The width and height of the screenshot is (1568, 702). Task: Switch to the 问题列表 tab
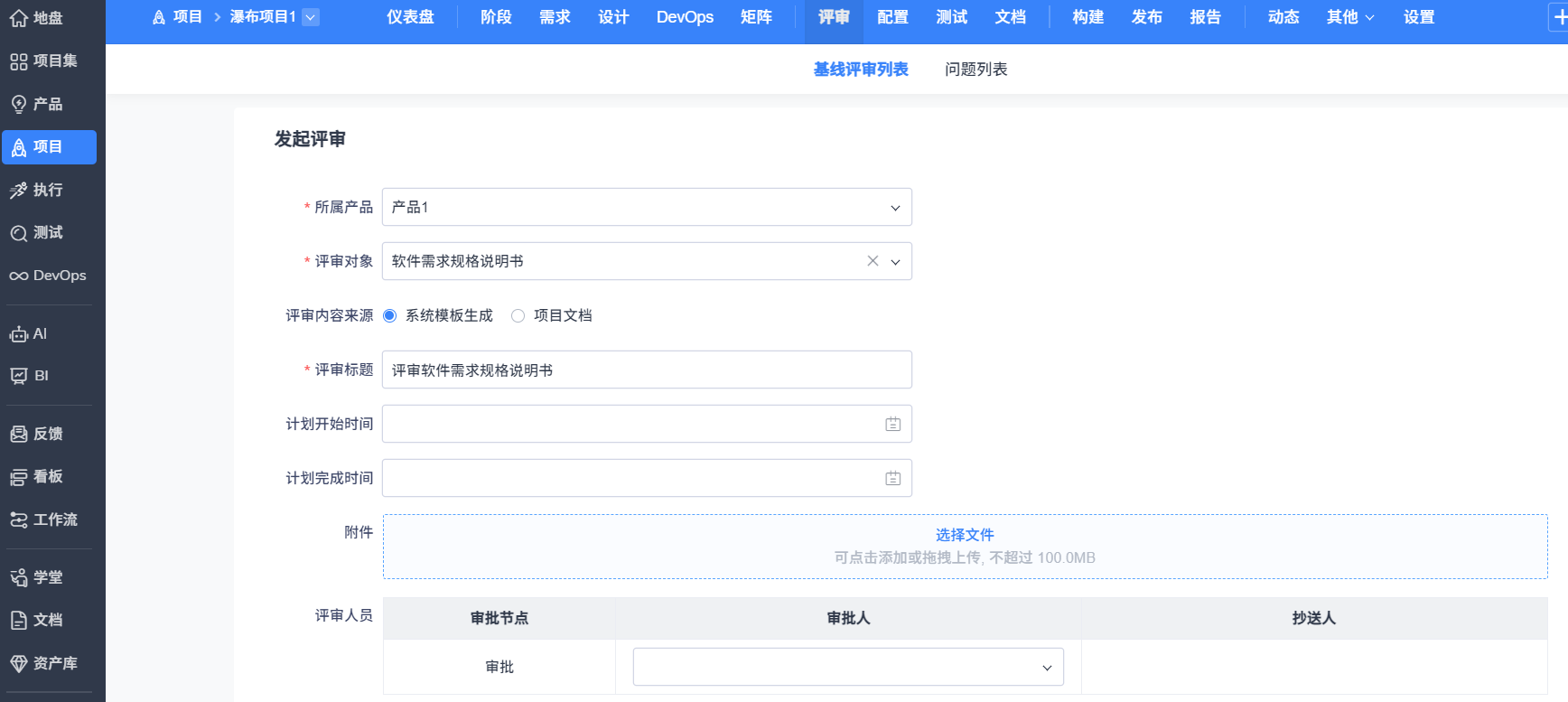point(975,70)
